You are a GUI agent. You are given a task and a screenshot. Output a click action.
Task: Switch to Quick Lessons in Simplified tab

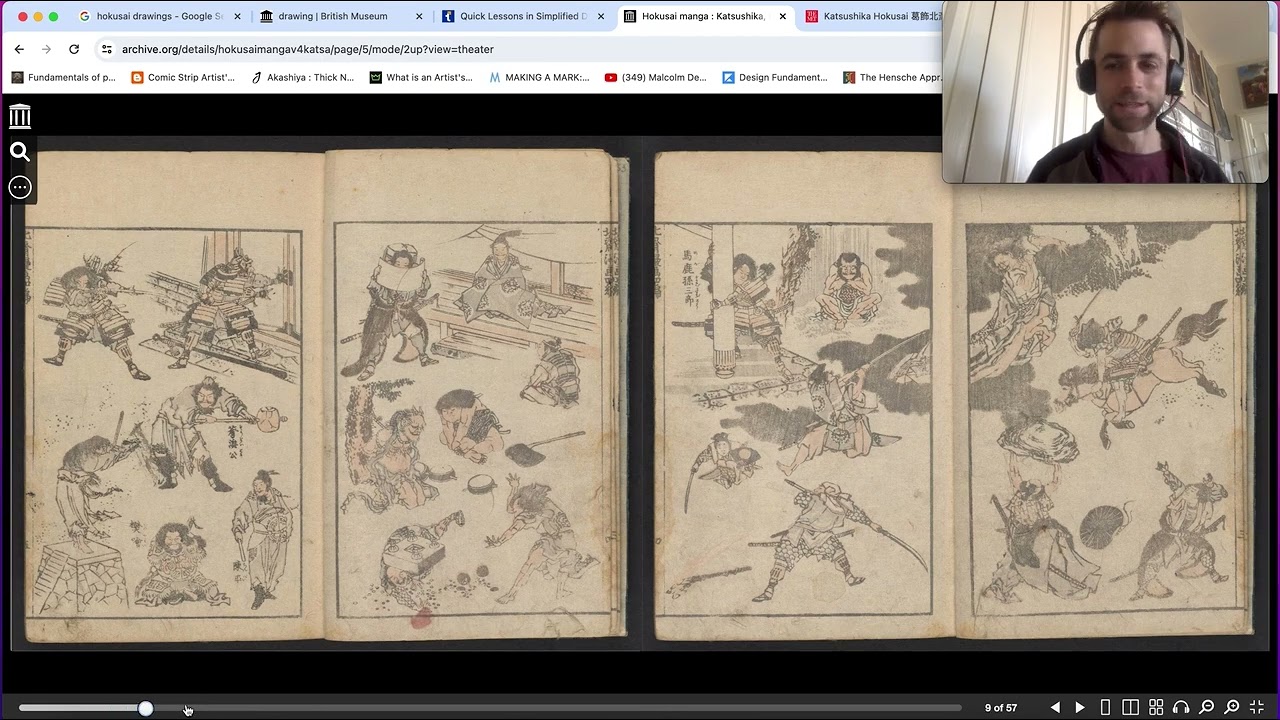coord(523,16)
